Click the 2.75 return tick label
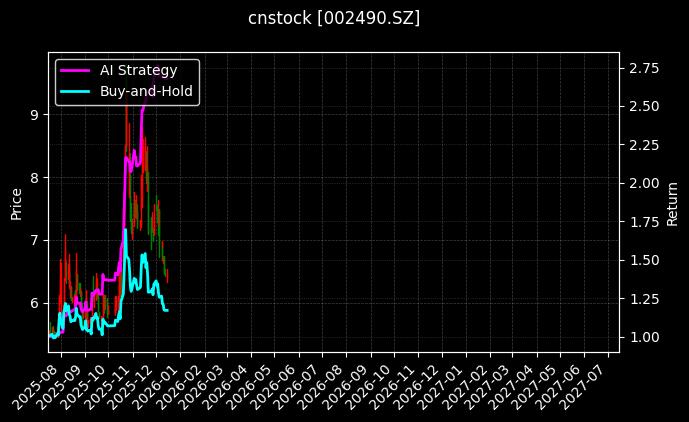The image size is (689, 422). click(644, 68)
